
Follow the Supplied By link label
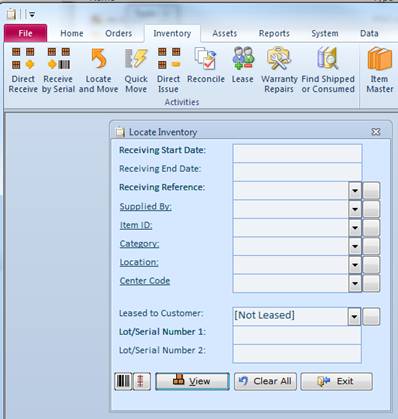(x=145, y=207)
